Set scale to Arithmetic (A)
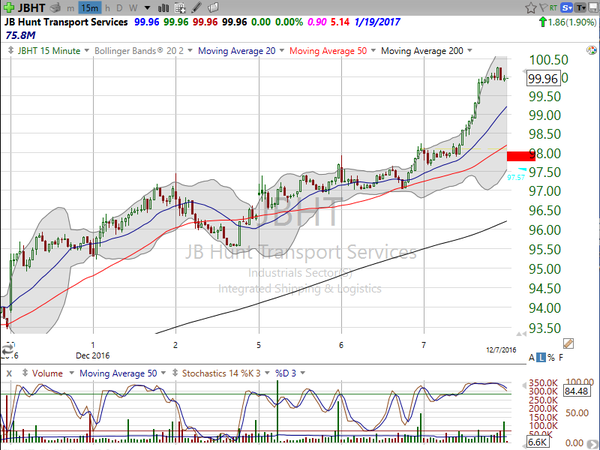Screen dimensions: 600x450 (x=532, y=357)
